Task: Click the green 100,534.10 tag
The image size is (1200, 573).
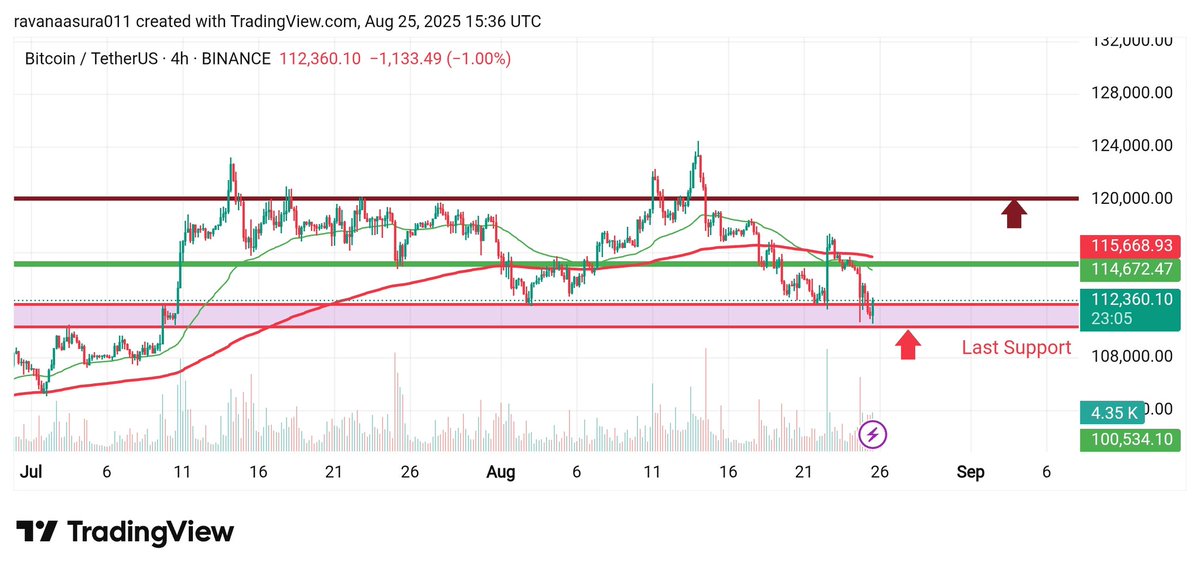Action: pos(1131,439)
